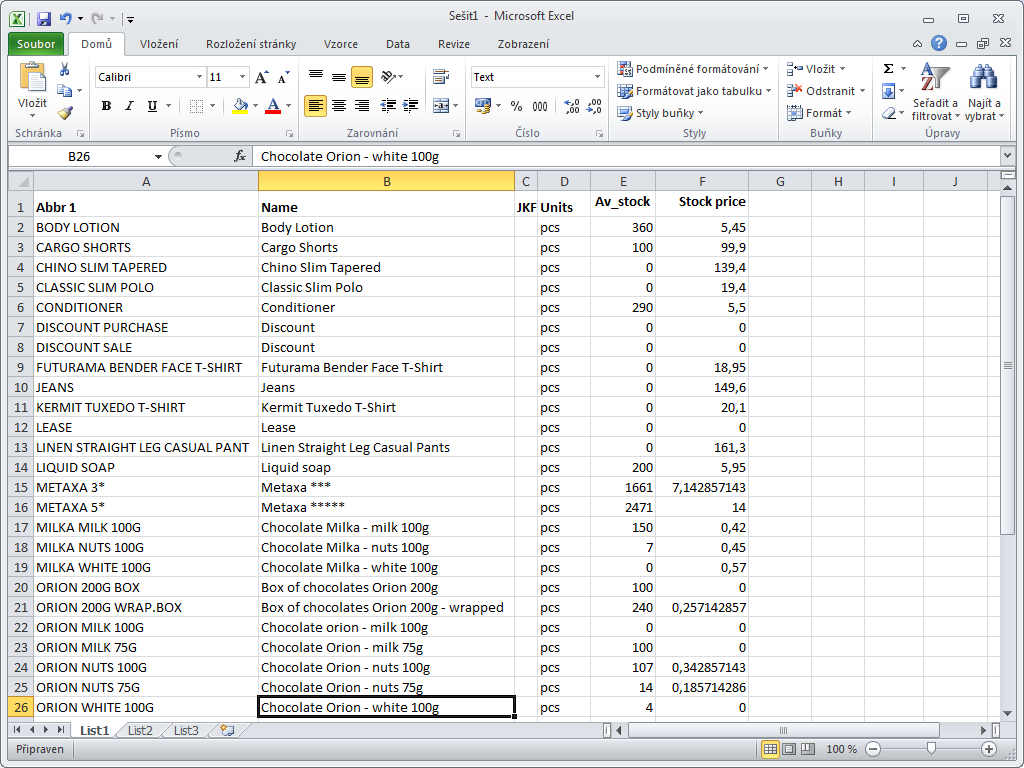Screen dimensions: 1024x768
Task: Click the zoom slider handle
Action: click(x=931, y=749)
